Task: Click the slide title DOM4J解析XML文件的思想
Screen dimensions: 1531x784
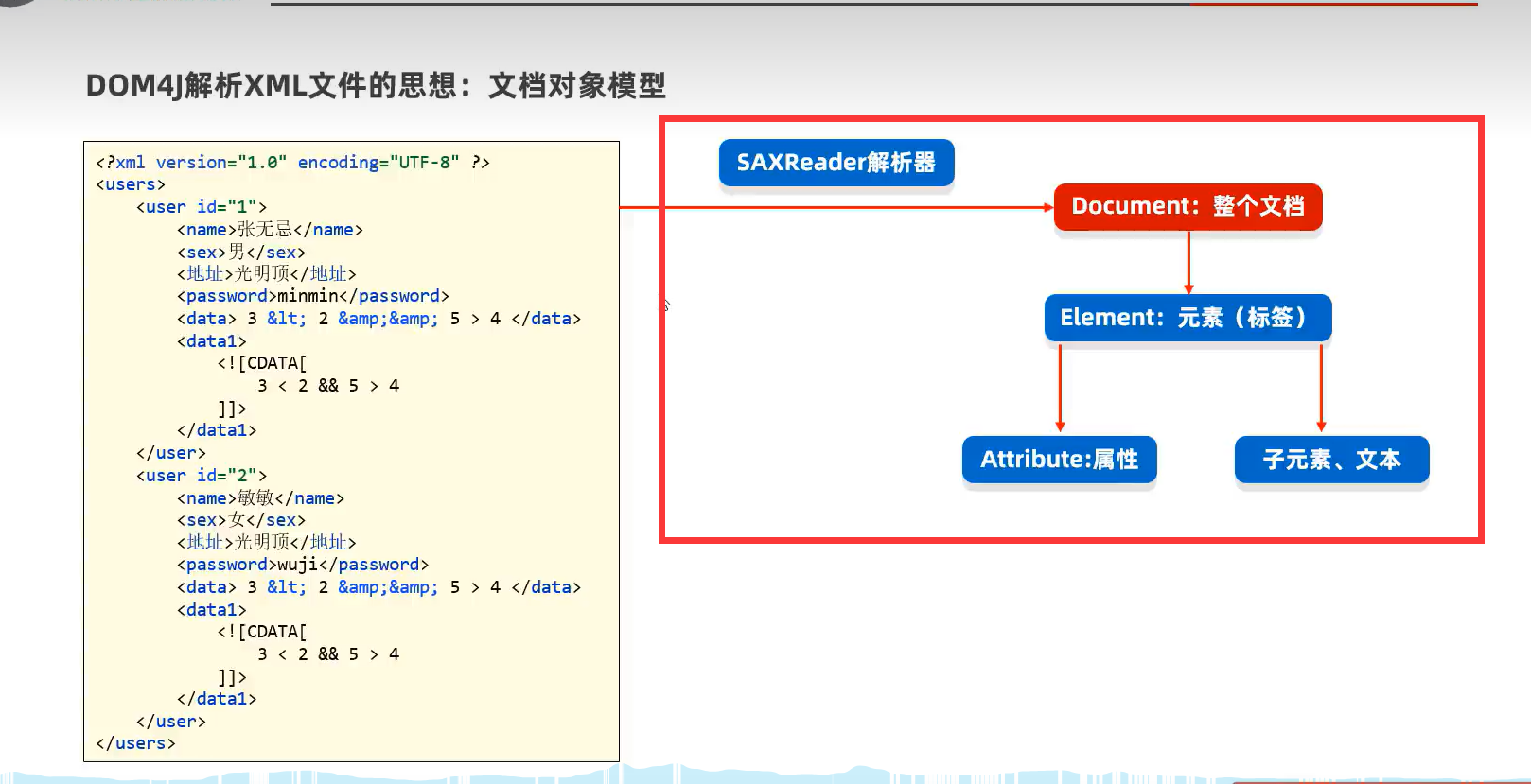Action: 376,86
